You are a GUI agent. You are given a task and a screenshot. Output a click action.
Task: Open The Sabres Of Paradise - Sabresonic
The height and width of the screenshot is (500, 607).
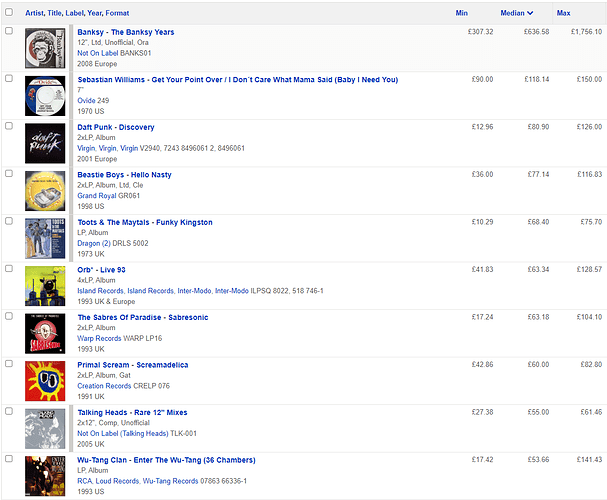point(143,318)
